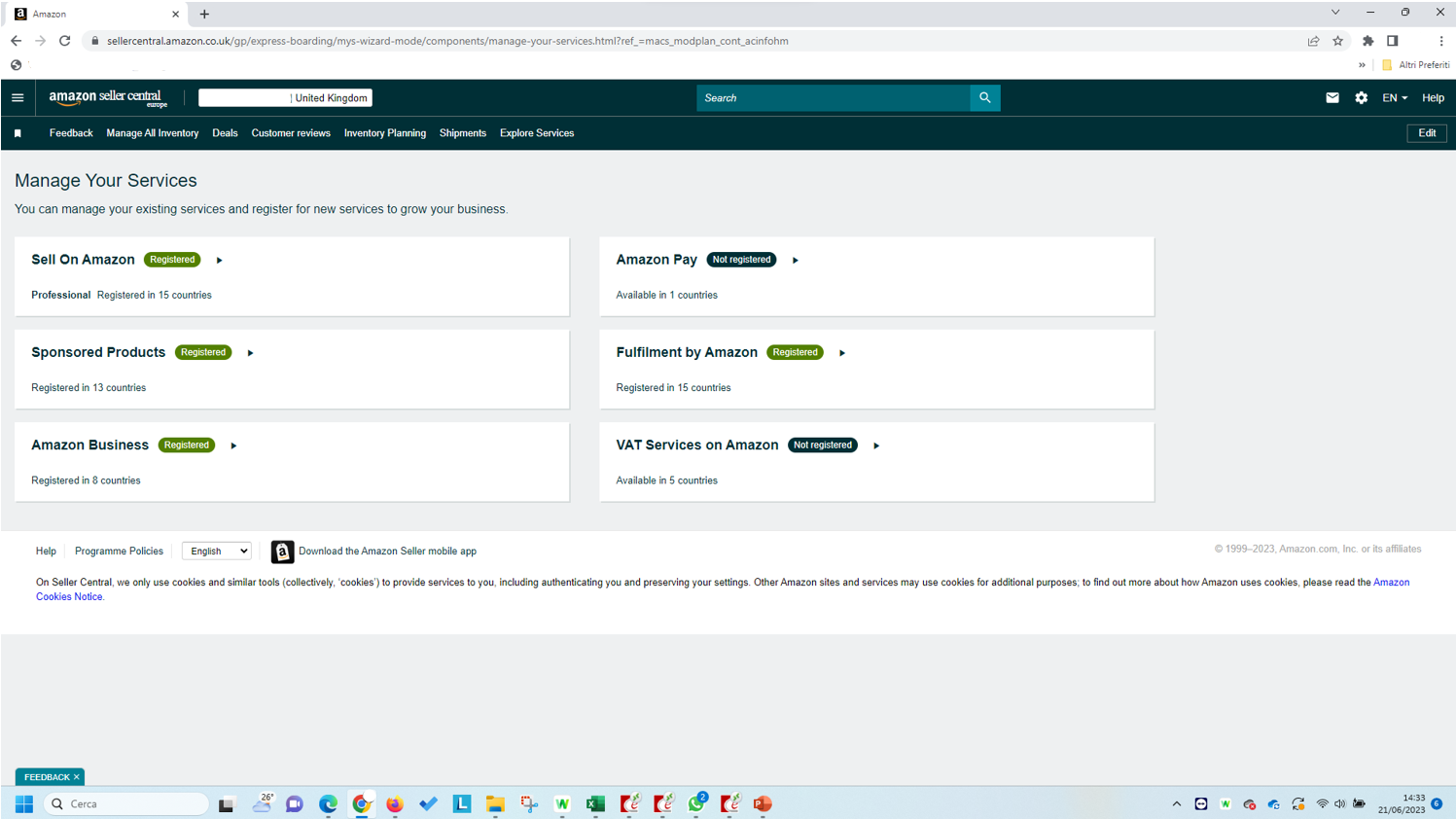The width and height of the screenshot is (1456, 819).
Task: Open Firefox from the taskbar
Action: point(394,803)
